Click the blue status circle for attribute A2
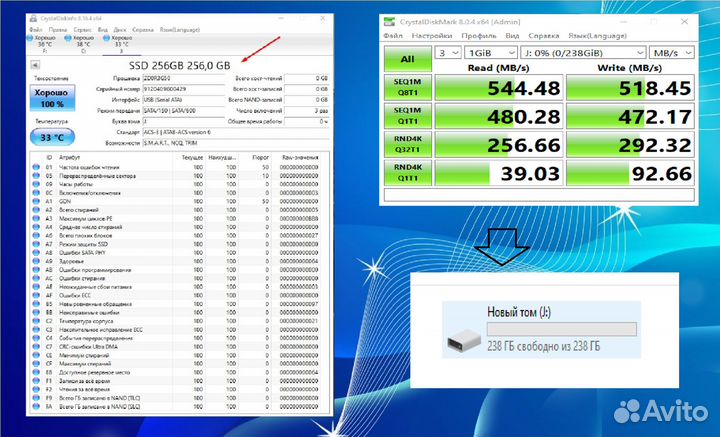The image size is (720, 437). click(36, 210)
